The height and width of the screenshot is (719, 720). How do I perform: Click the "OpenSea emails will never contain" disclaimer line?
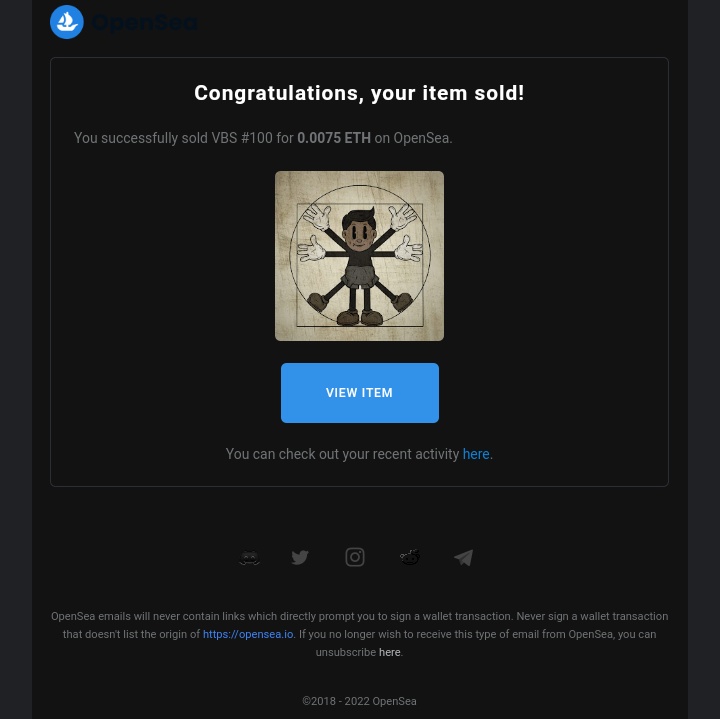point(360,616)
